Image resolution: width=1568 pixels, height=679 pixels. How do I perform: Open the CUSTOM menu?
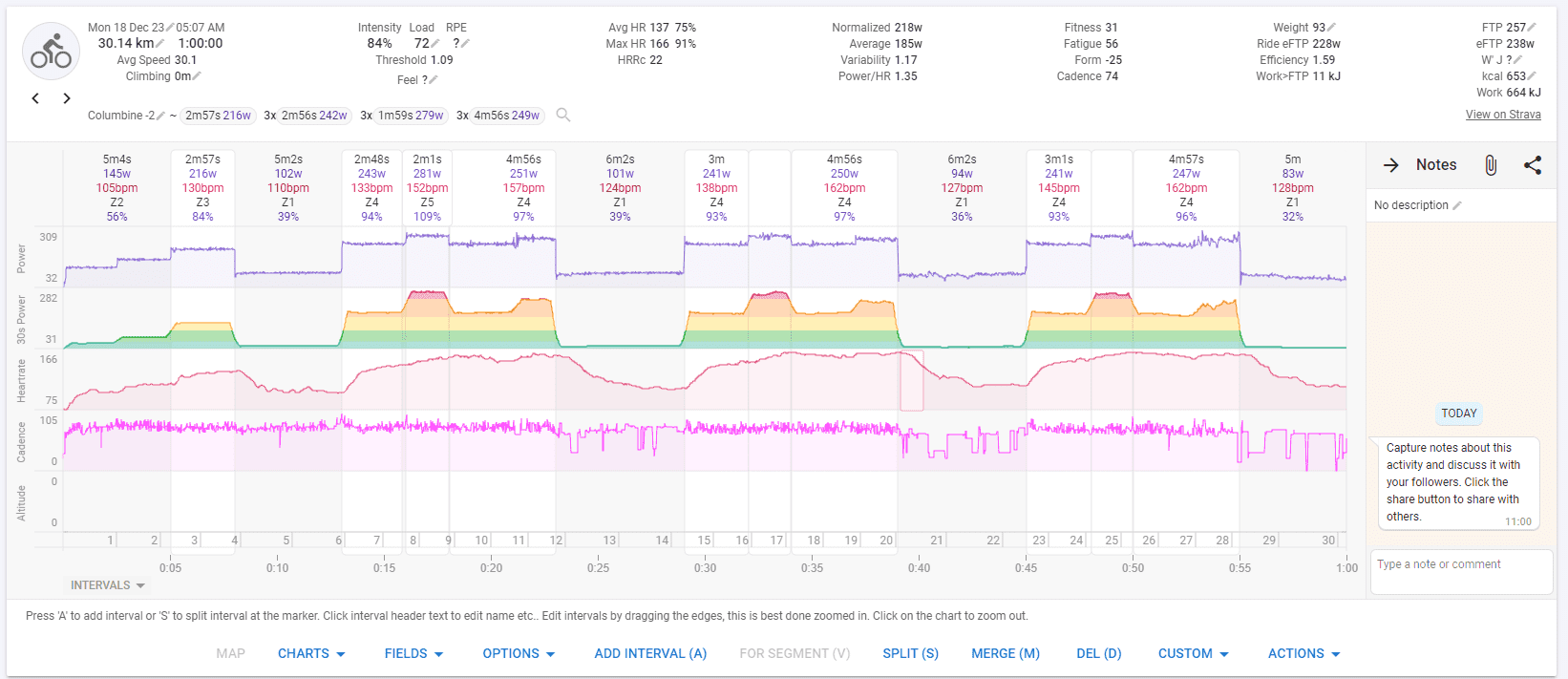coord(1193,653)
